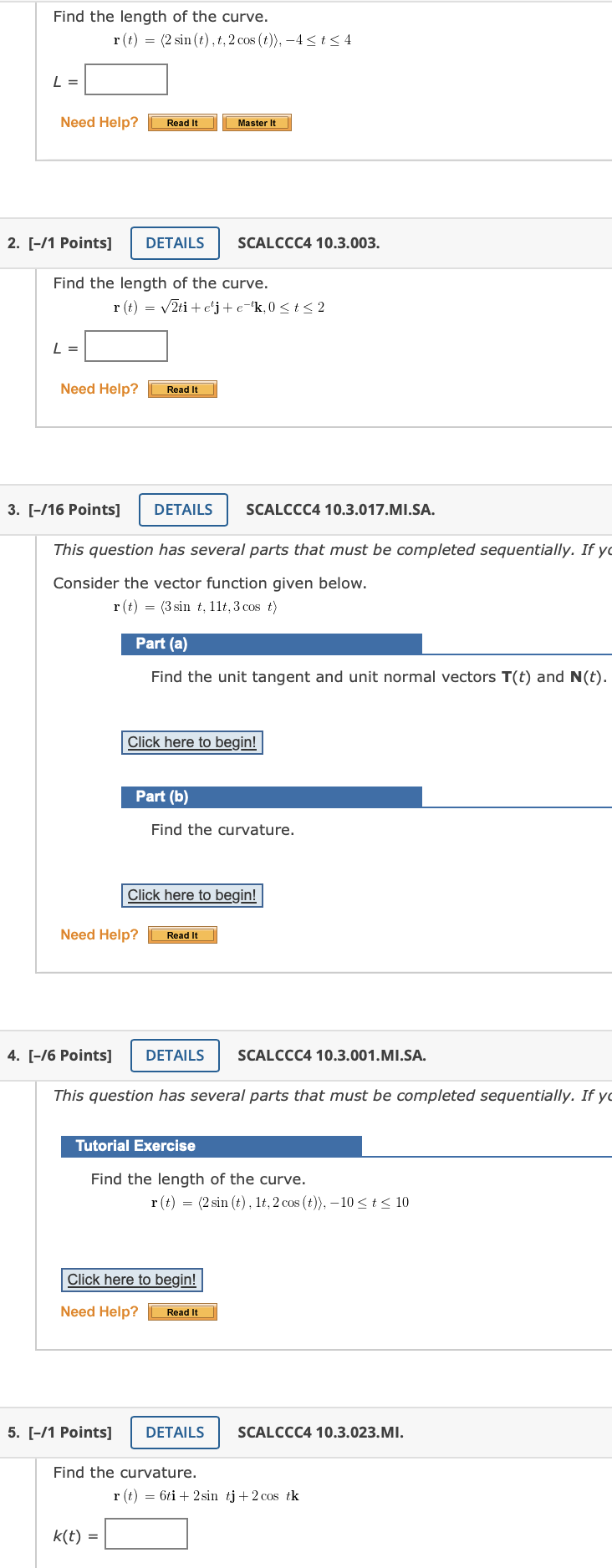Click the L answer field in question 1

coord(125,79)
